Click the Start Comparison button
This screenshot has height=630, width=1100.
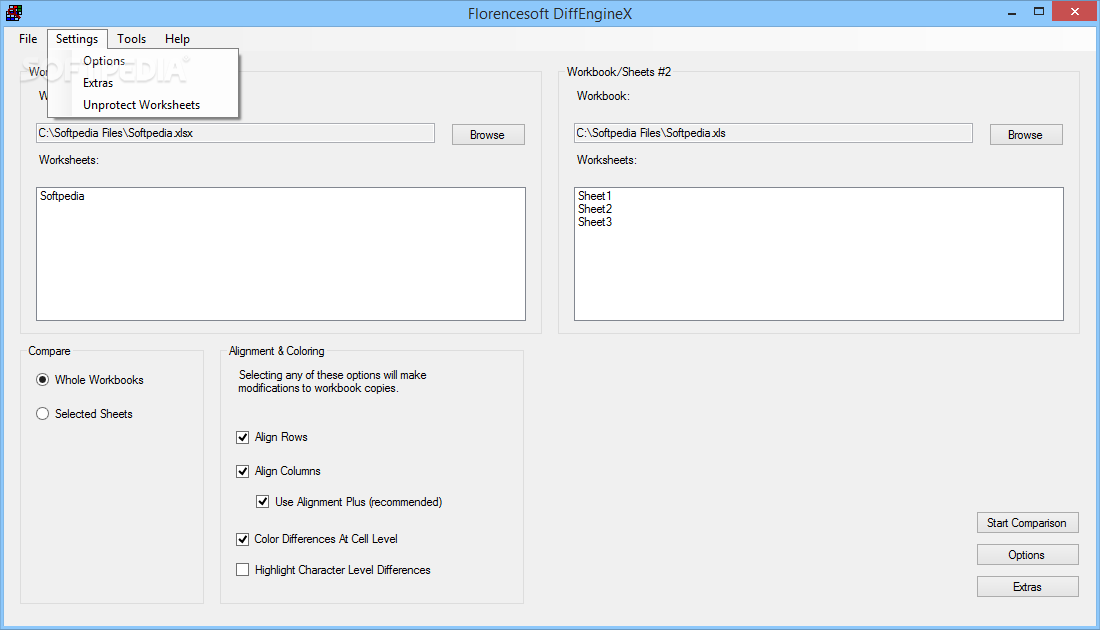[x=1027, y=523]
